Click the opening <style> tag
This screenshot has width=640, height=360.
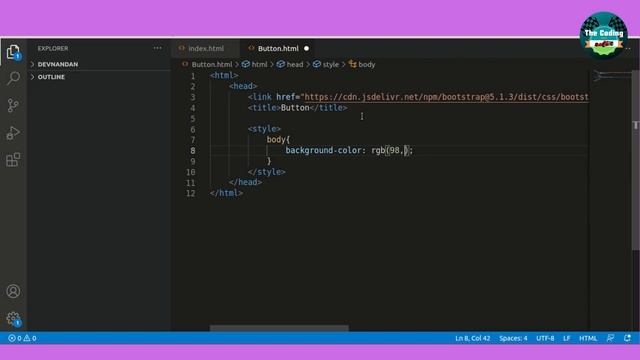coord(264,129)
